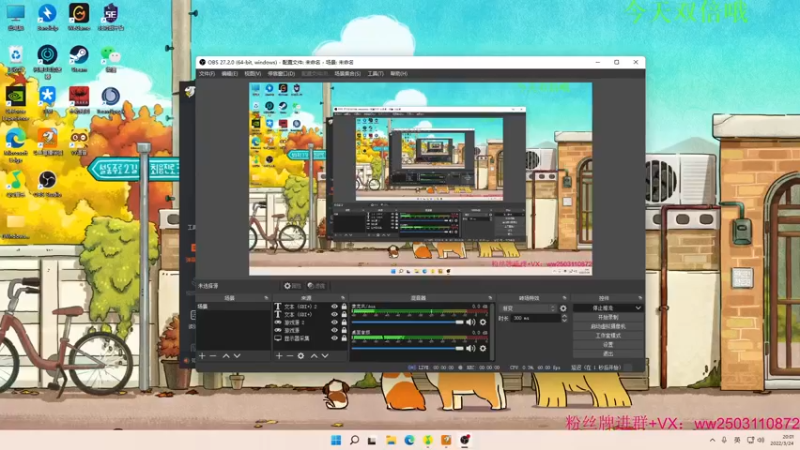The image size is (800, 450).
Task: Open the 5E platform desktop shortcut
Action: (111, 17)
